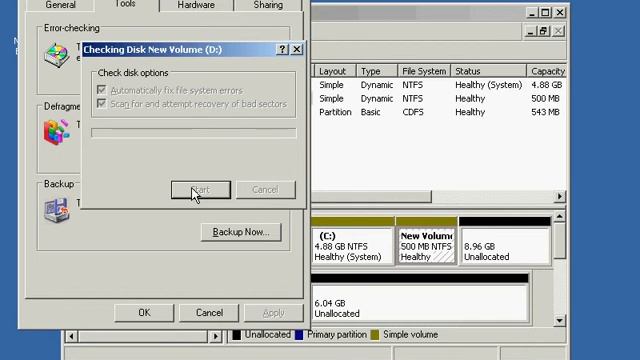The image size is (640, 360).
Task: Click the olive Simple volume legend swatch
Action: coord(375,335)
